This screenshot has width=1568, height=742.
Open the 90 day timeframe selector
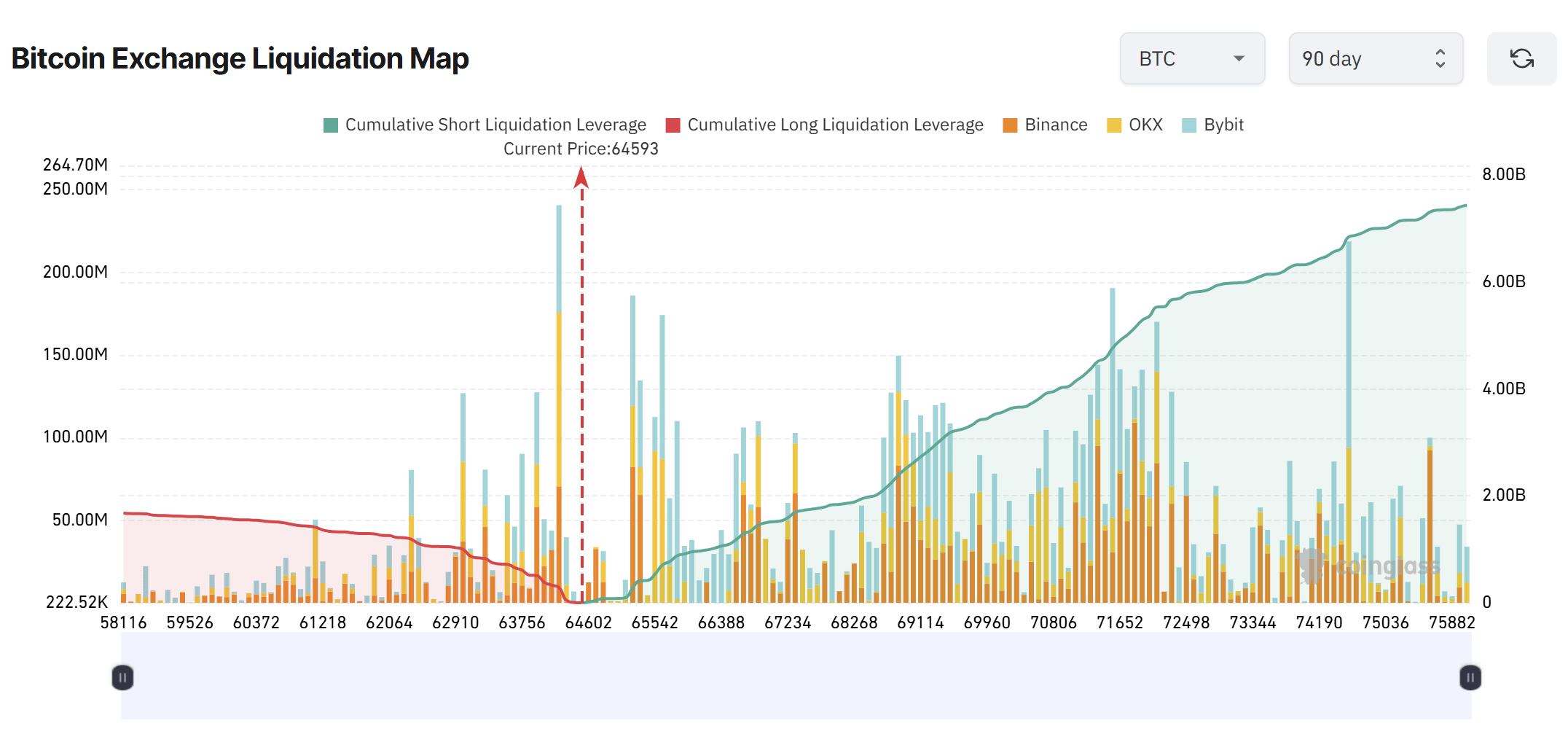(1376, 58)
